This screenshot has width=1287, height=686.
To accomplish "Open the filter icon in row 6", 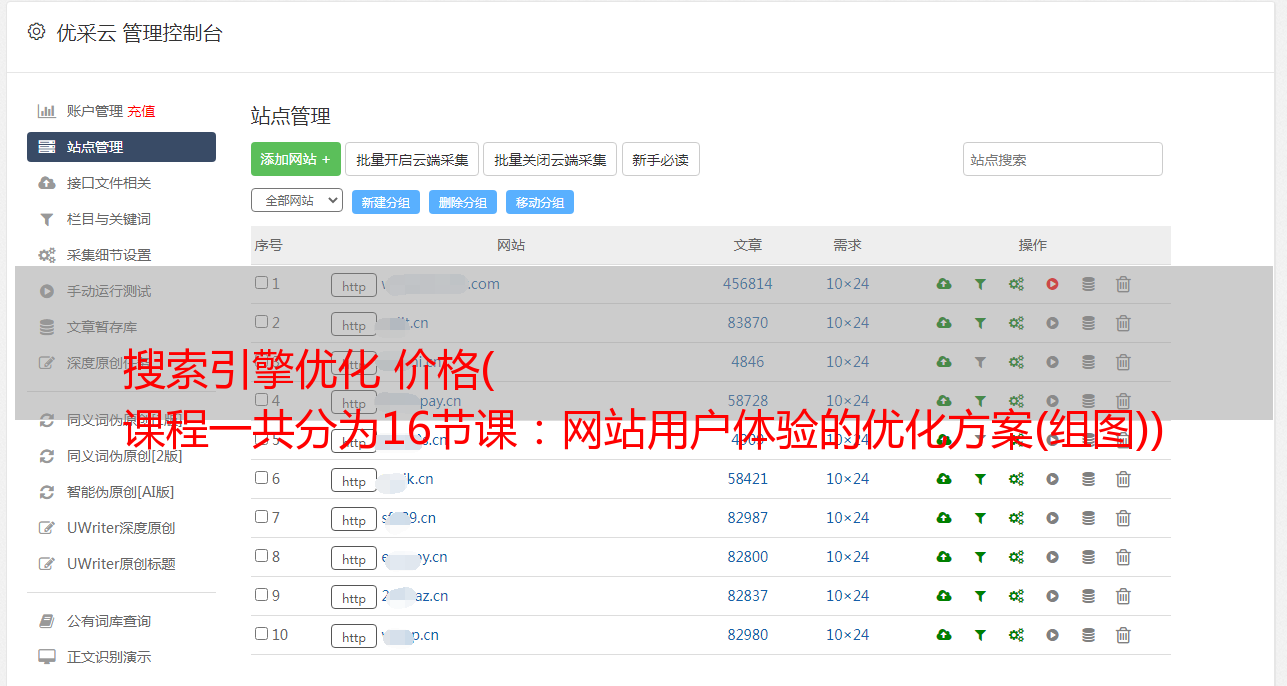I will (980, 479).
